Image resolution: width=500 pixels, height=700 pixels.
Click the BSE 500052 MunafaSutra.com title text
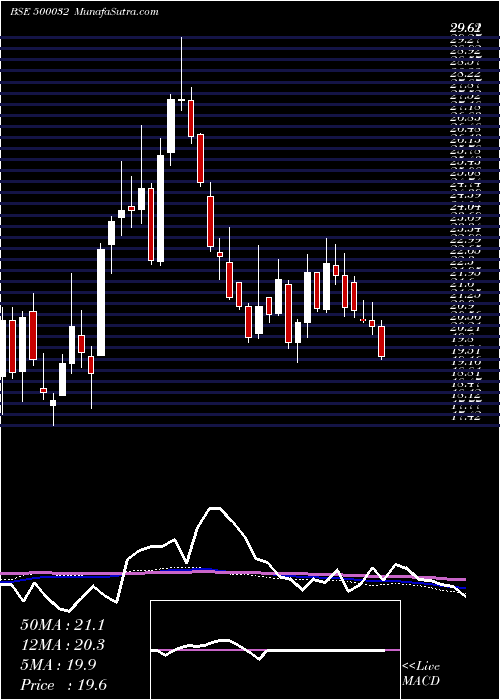[84, 12]
